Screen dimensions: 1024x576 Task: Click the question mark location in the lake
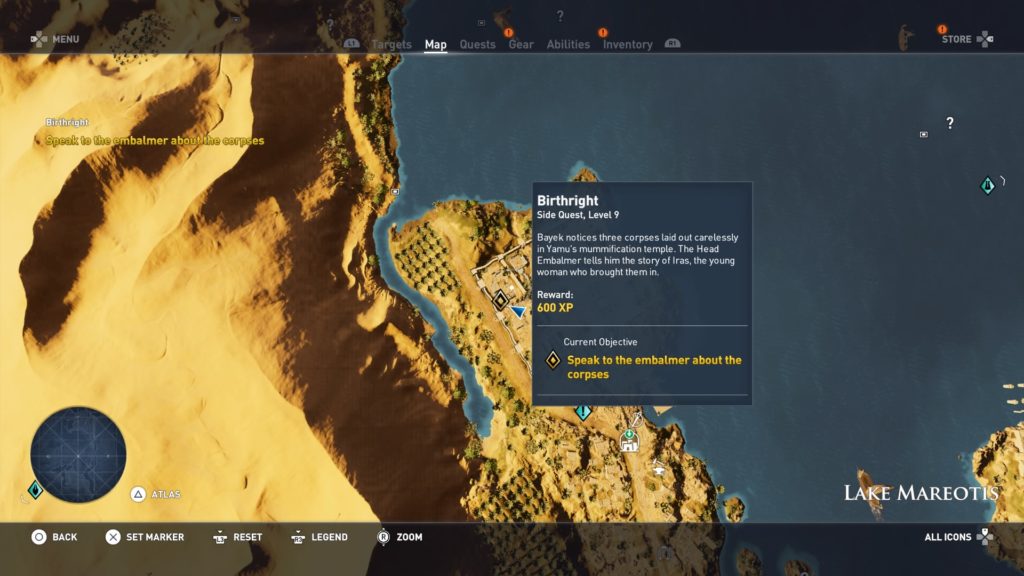tap(950, 123)
